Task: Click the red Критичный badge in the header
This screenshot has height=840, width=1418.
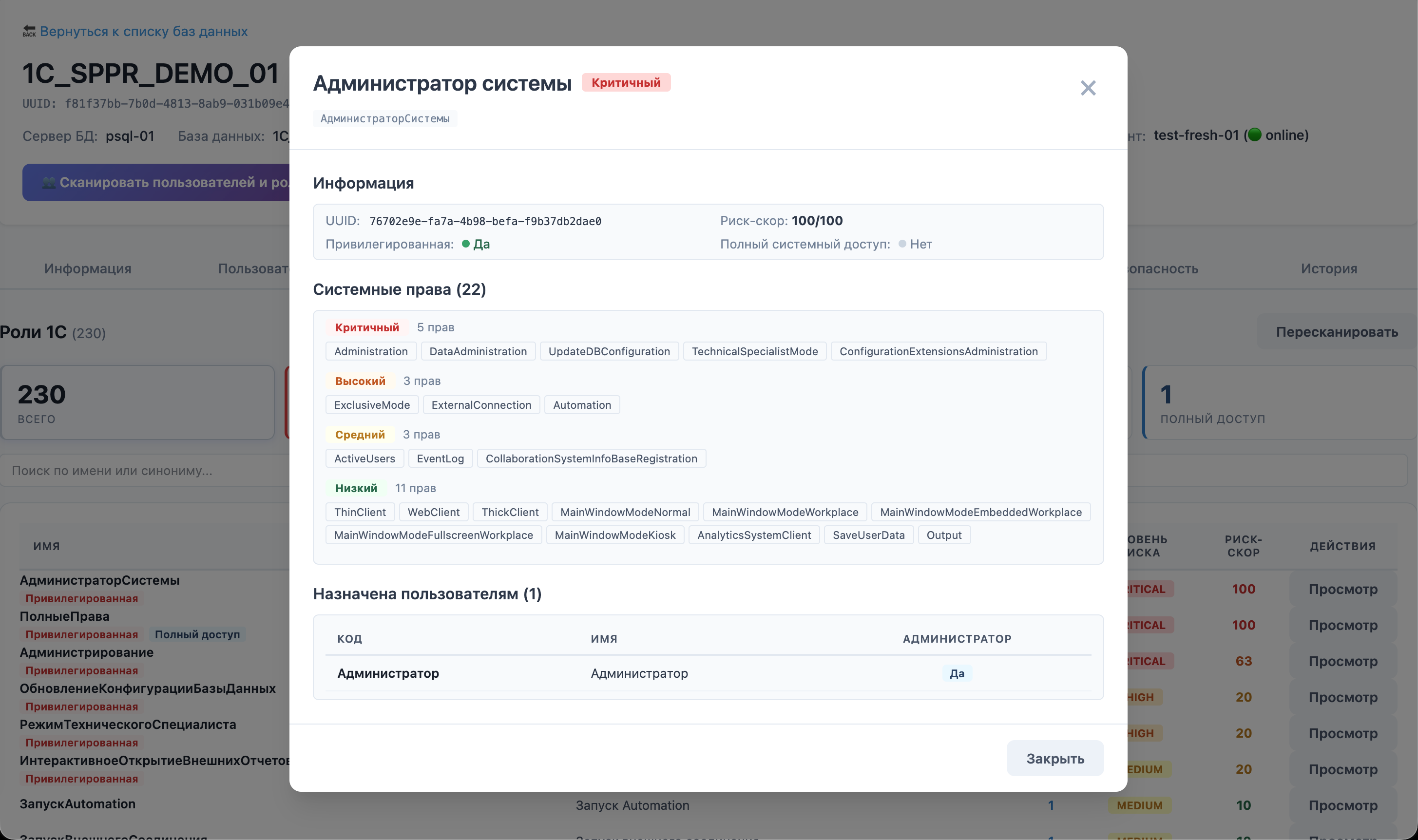Action: coord(626,83)
